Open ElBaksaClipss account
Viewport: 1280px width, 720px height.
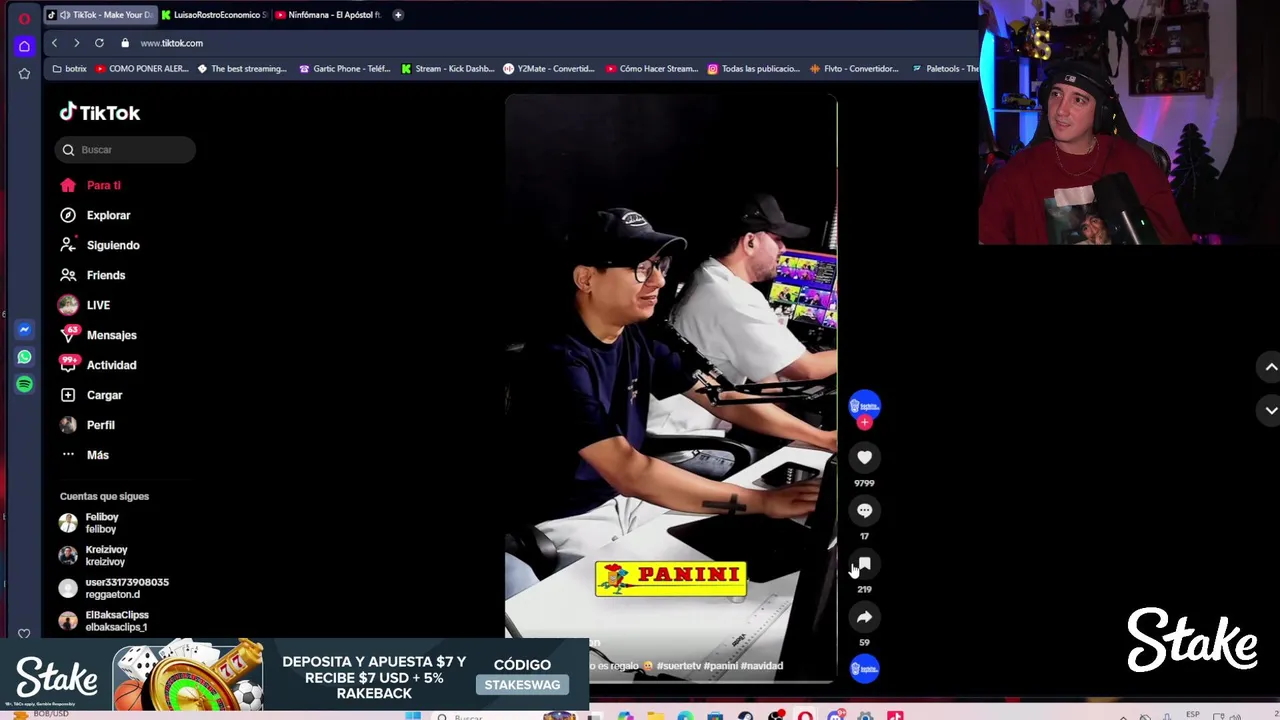(x=103, y=621)
